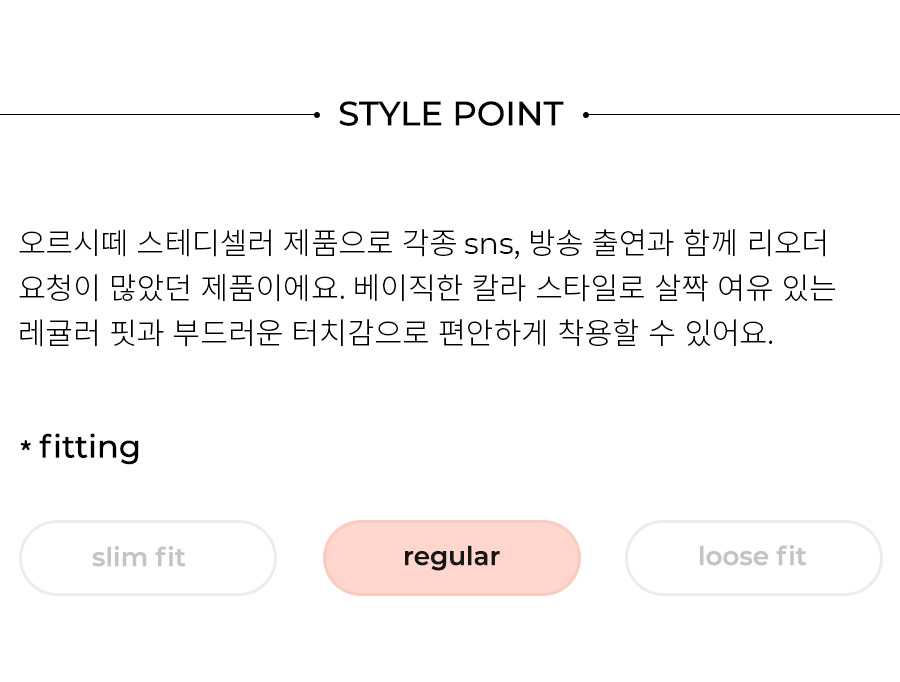The width and height of the screenshot is (900, 682).
Task: Click the word "베이직한" in the description
Action: pyautogui.click(x=407, y=288)
